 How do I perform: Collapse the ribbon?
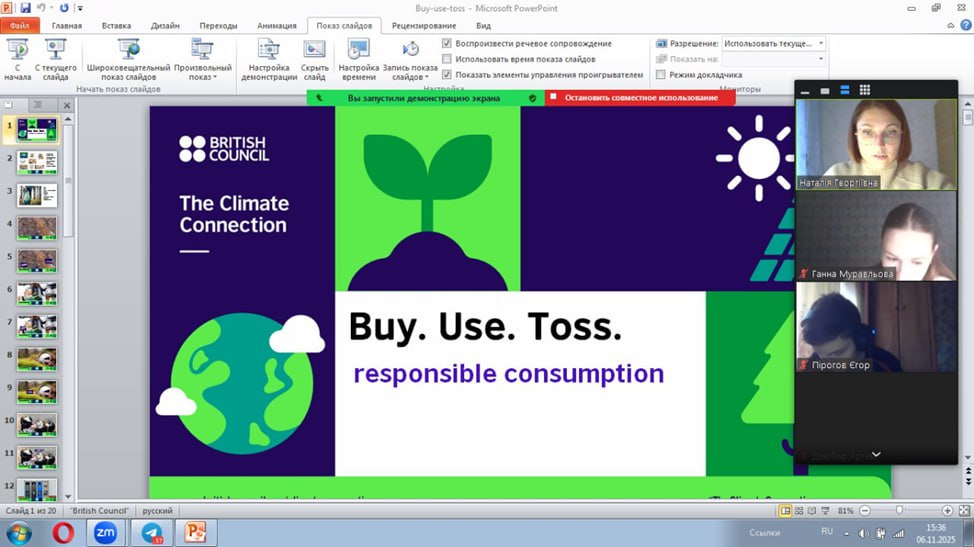click(x=950, y=25)
